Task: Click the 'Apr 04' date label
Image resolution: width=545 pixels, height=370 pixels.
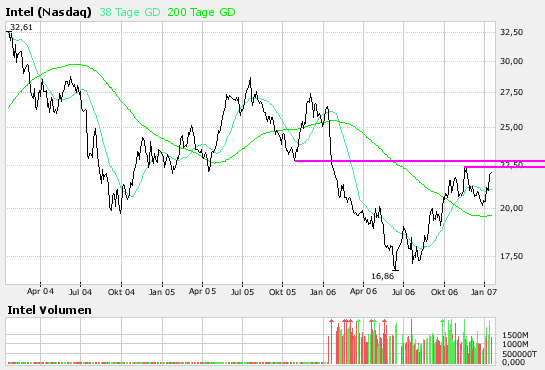Action: [x=40, y=291]
